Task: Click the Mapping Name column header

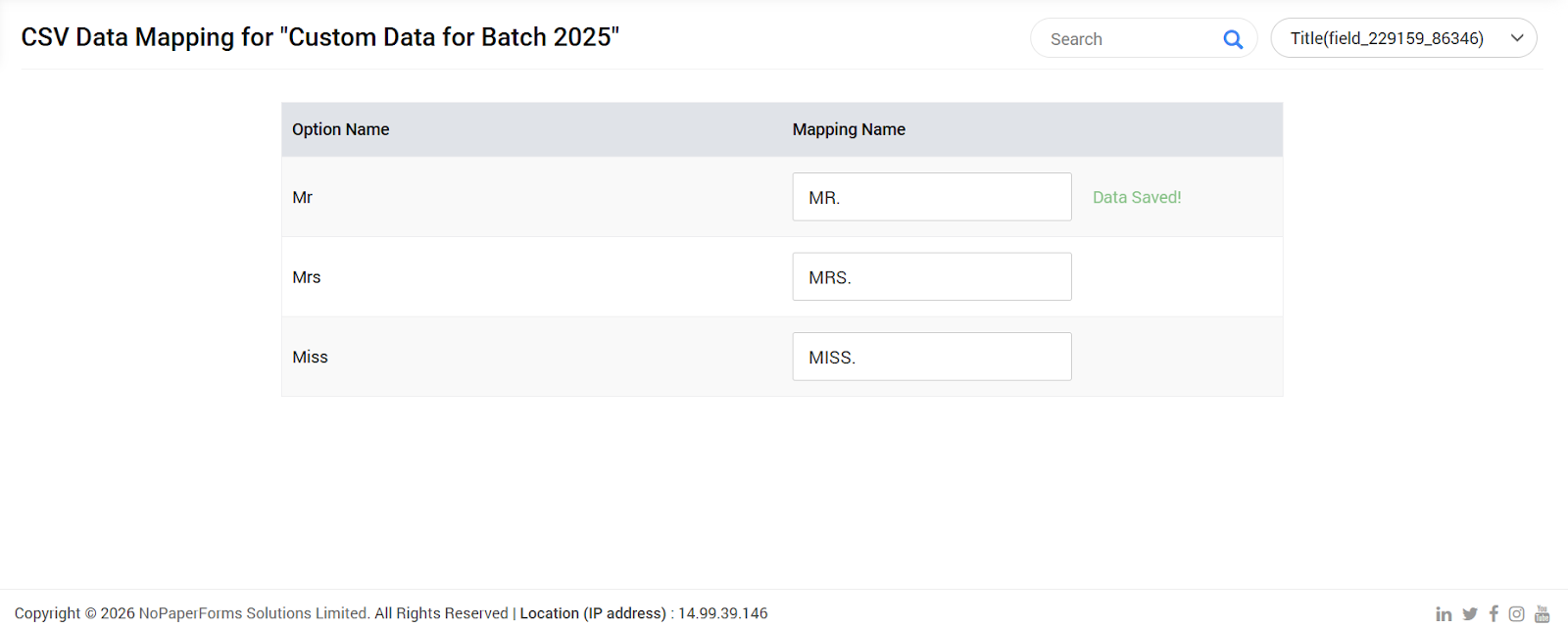Action: [849, 129]
